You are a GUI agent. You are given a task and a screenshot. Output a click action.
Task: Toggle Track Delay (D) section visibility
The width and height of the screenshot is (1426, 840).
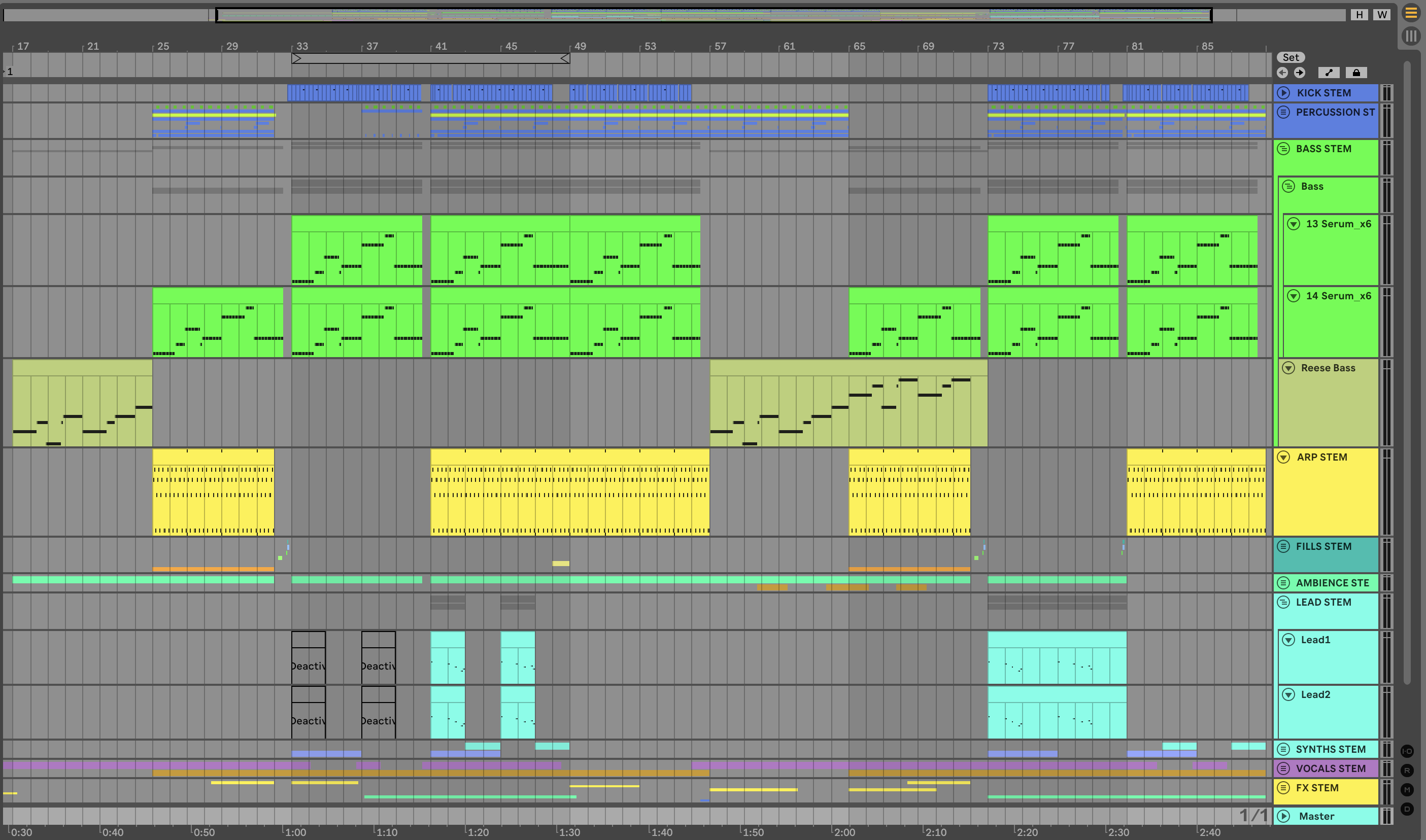(x=1407, y=809)
